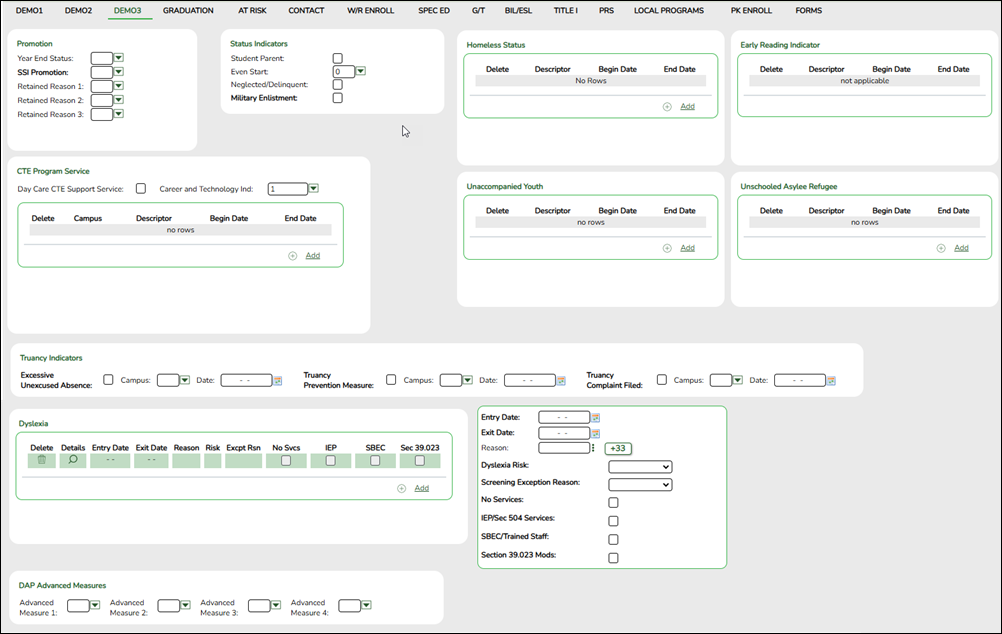Check the Student Parent checkbox
Image resolution: width=1002 pixels, height=634 pixels.
point(337,57)
